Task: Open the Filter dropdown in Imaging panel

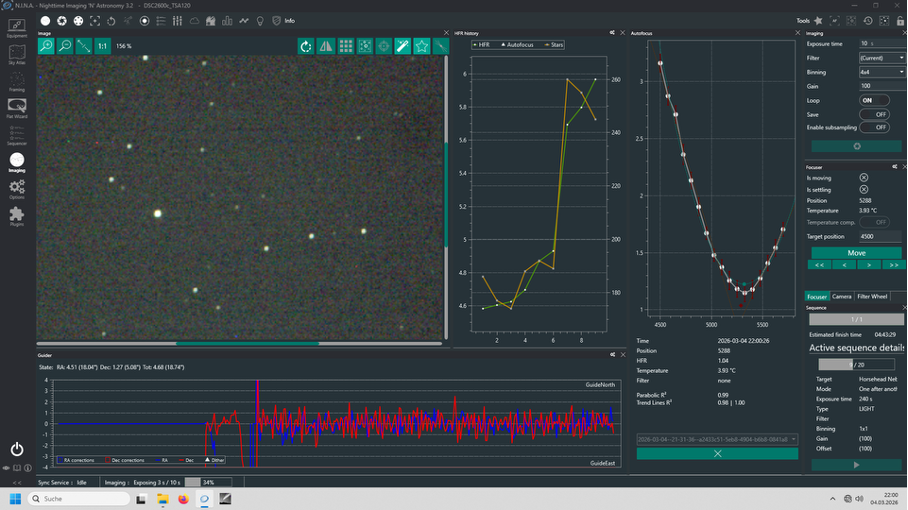Action: [x=882, y=58]
